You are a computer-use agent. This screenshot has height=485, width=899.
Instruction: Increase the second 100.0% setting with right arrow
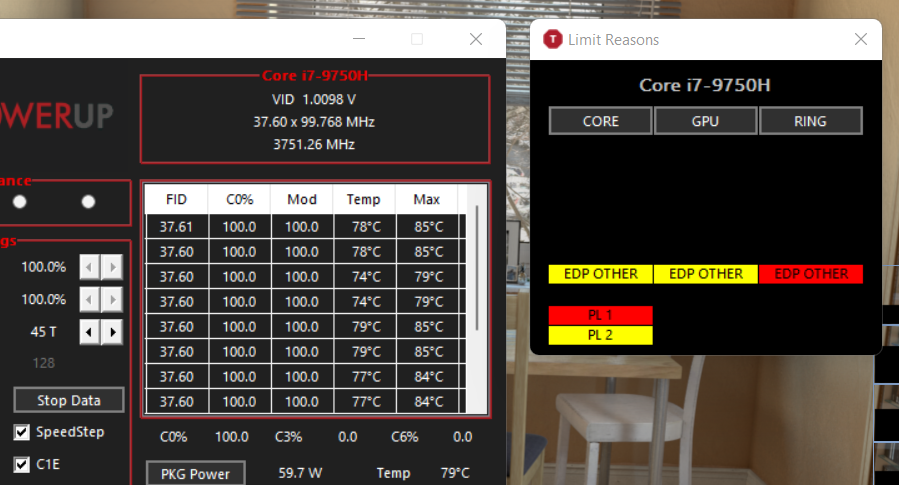(113, 300)
